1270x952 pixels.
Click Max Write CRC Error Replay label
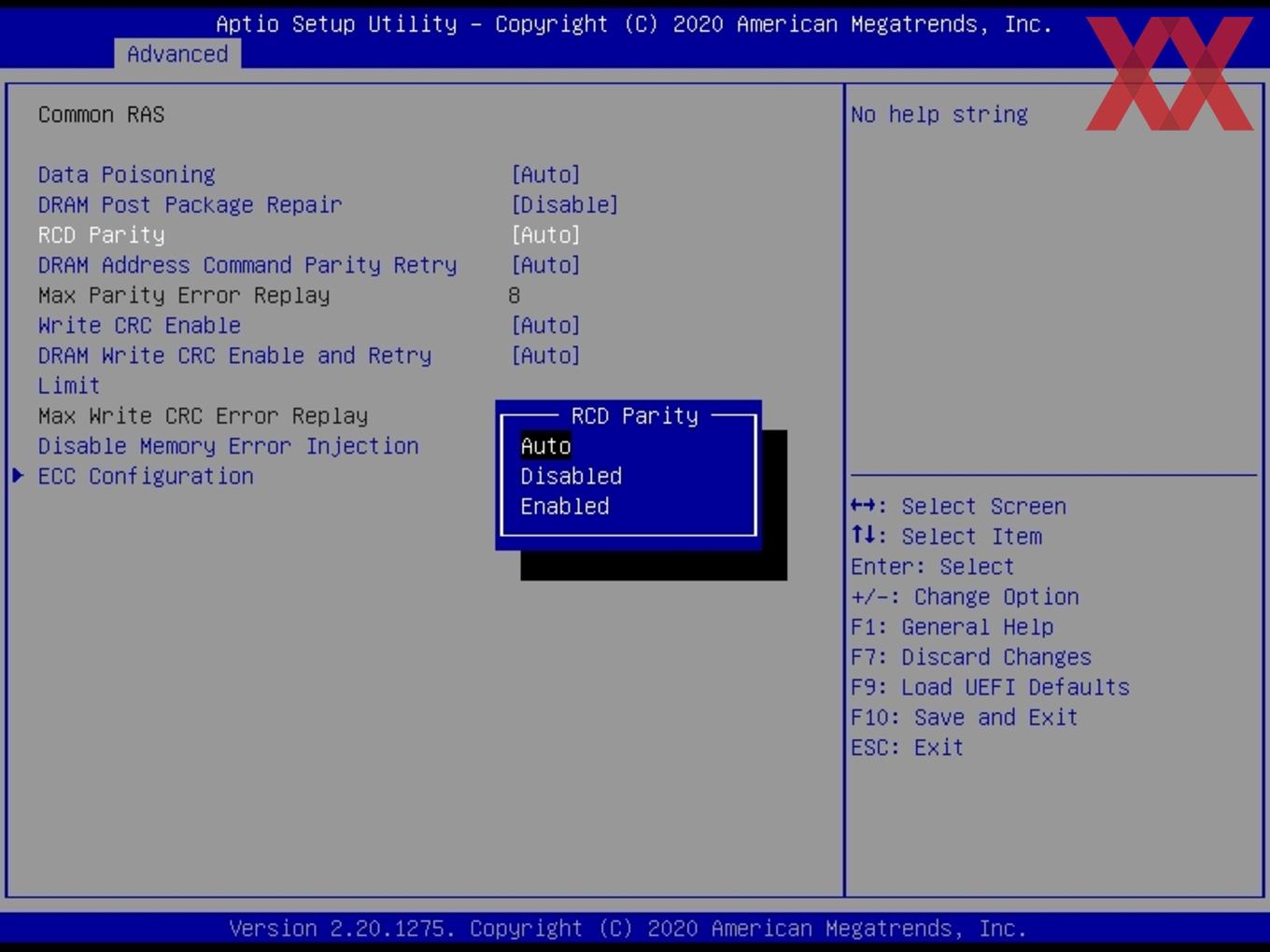click(203, 415)
